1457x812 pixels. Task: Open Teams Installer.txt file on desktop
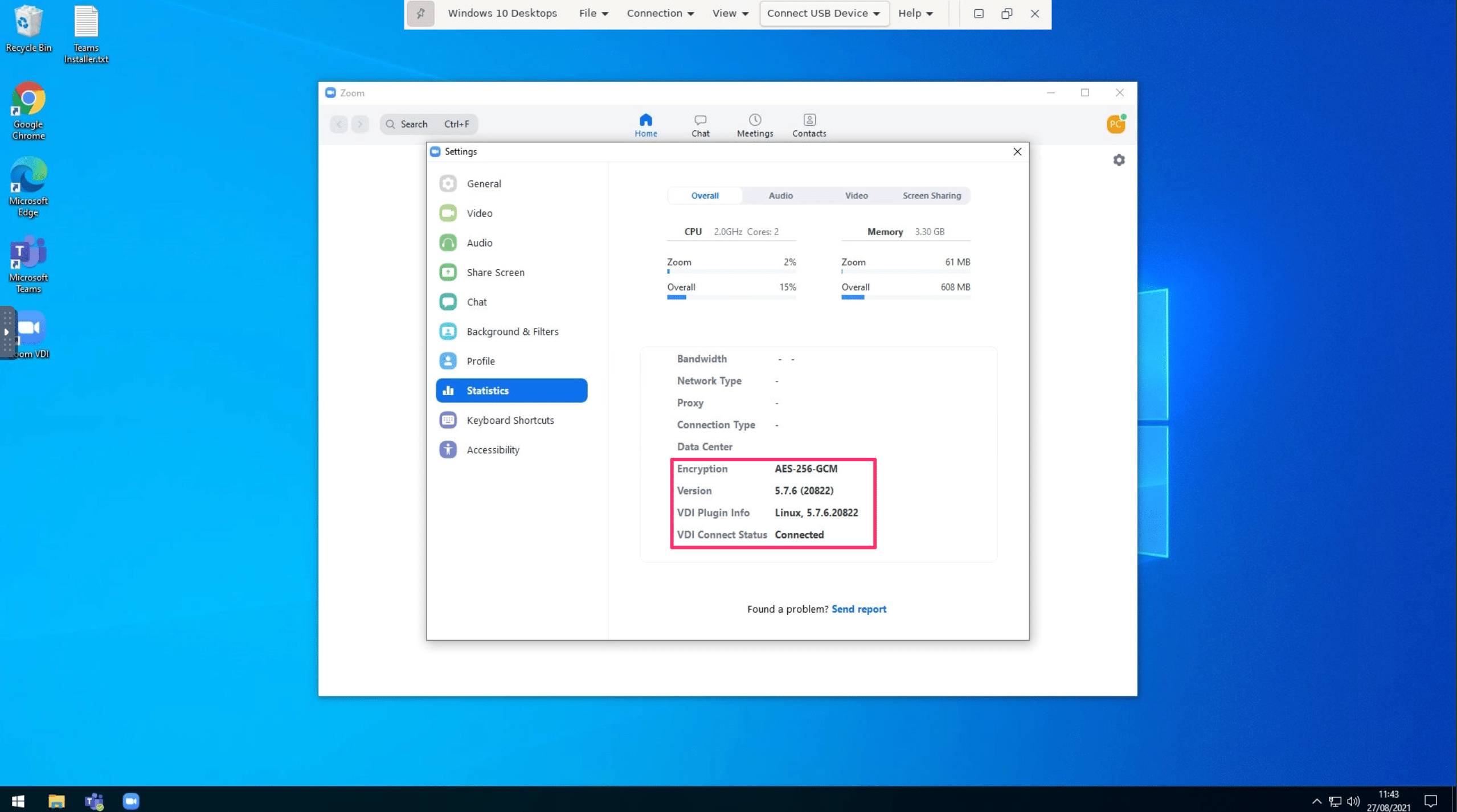86,35
